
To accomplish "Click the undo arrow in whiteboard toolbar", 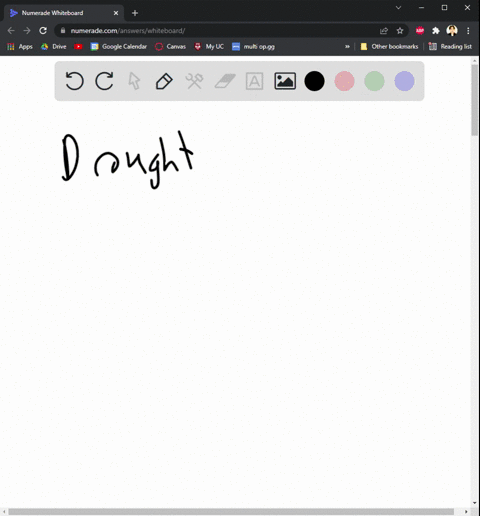I will (x=74, y=81).
